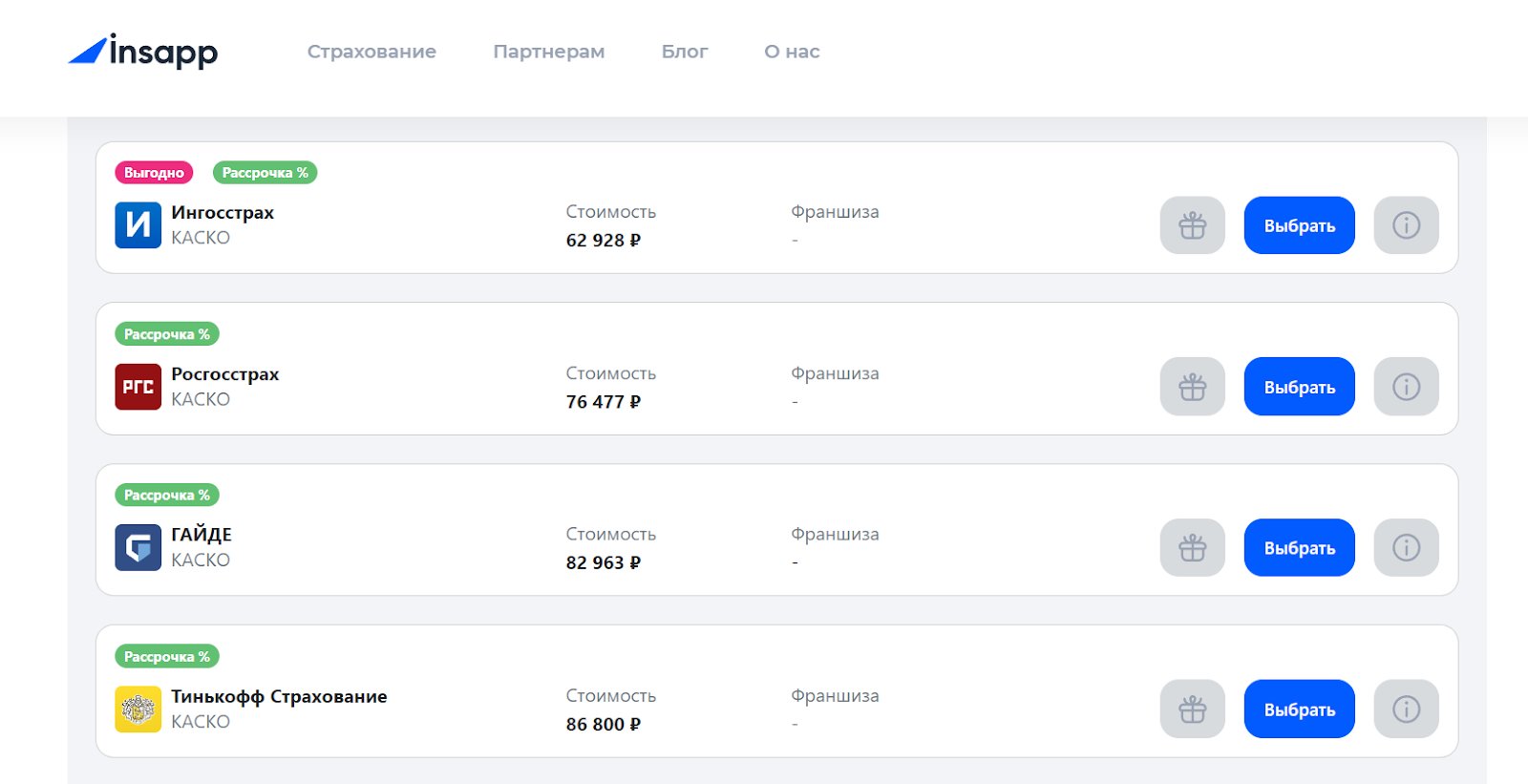Screen dimensions: 1528x784
Task: Open gift icon for ГАЙДЕ offer
Action: [1192, 547]
